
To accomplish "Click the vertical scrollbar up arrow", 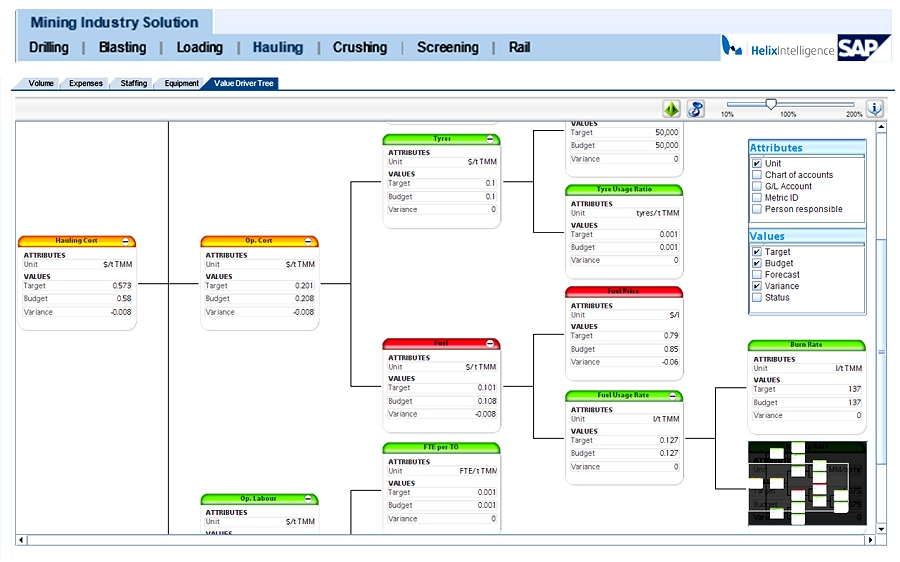I will (x=881, y=127).
